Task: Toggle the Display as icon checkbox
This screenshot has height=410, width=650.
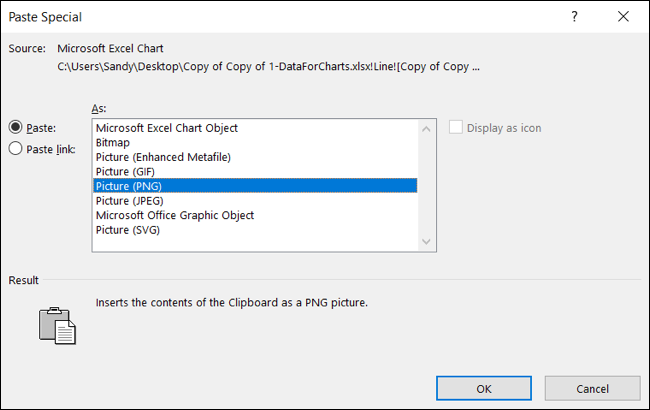Action: [459, 128]
